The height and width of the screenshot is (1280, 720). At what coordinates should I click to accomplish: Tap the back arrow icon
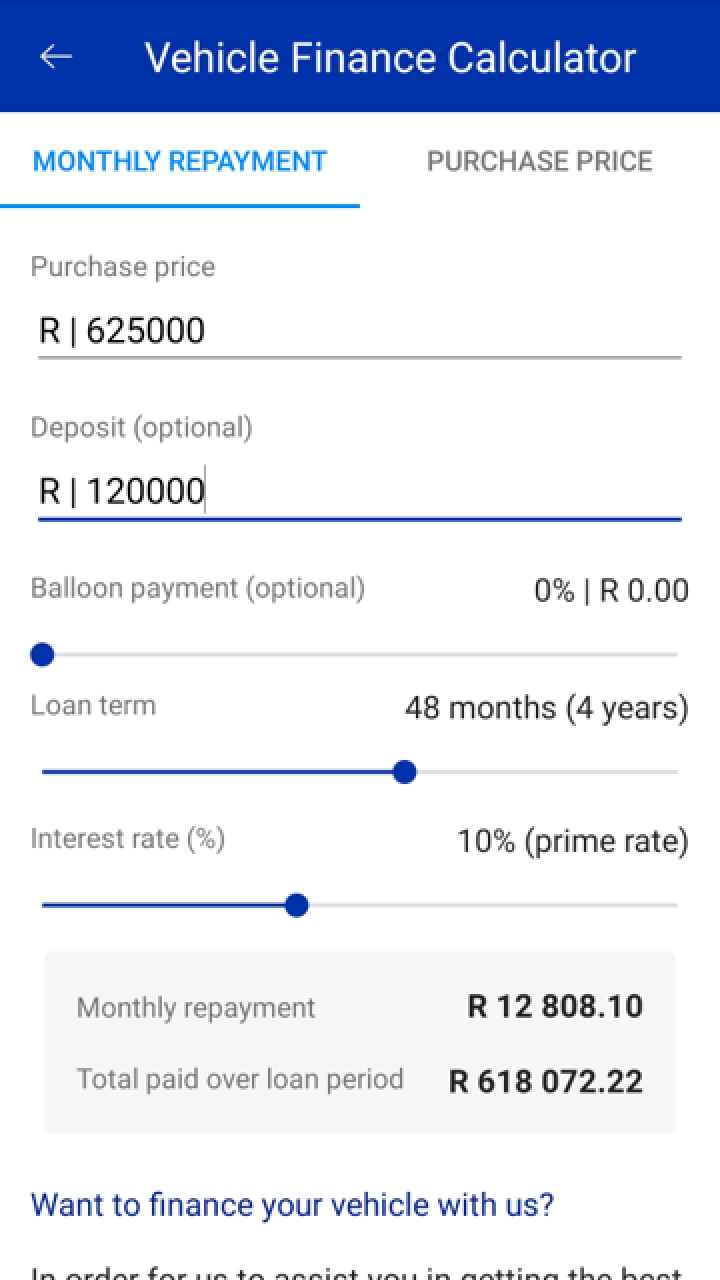click(x=56, y=57)
